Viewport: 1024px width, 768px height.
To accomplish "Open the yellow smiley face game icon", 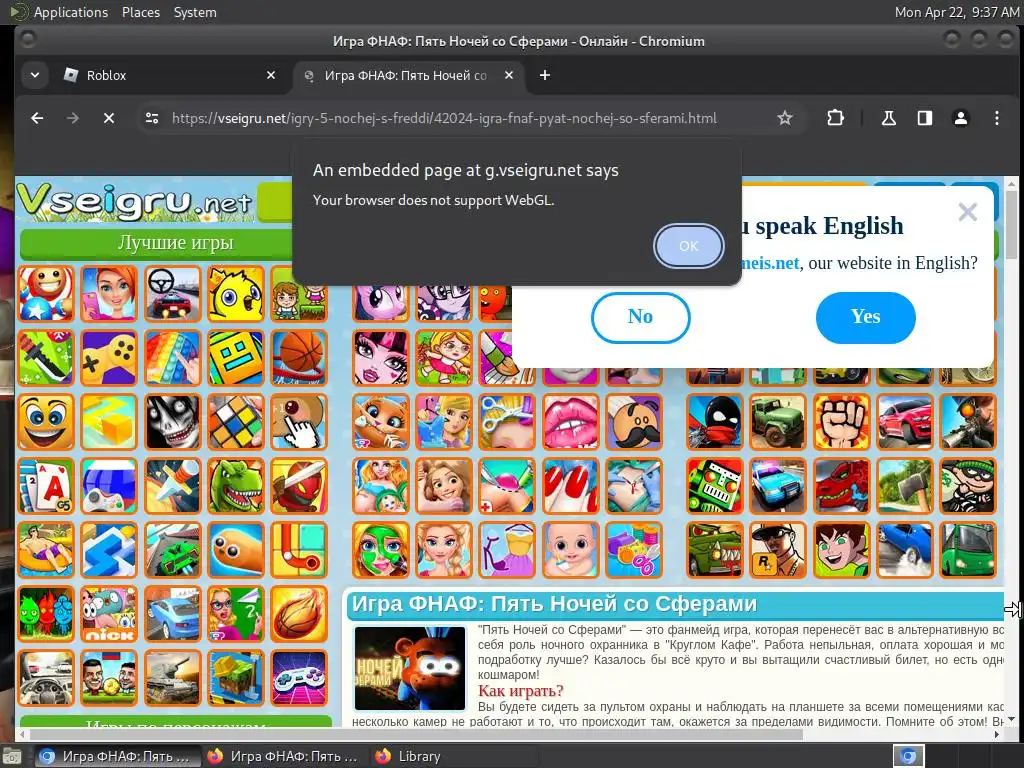I will pos(46,422).
